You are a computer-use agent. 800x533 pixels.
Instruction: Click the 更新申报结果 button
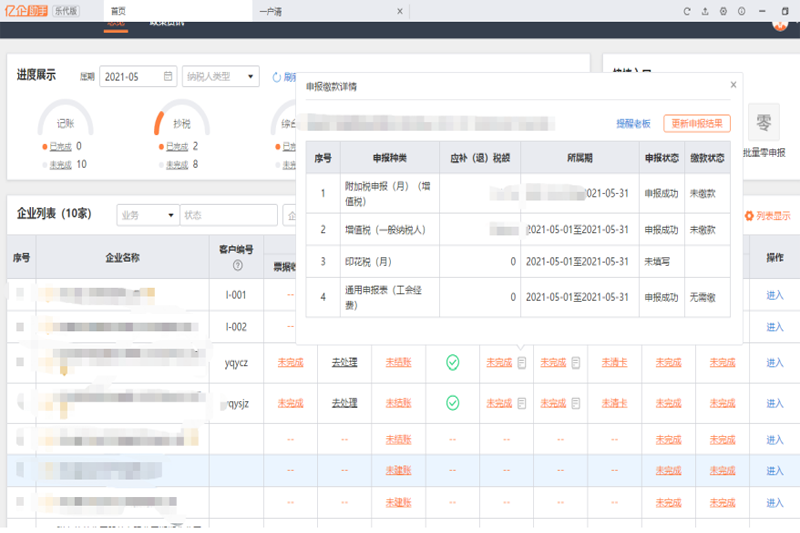pyautogui.click(x=697, y=123)
